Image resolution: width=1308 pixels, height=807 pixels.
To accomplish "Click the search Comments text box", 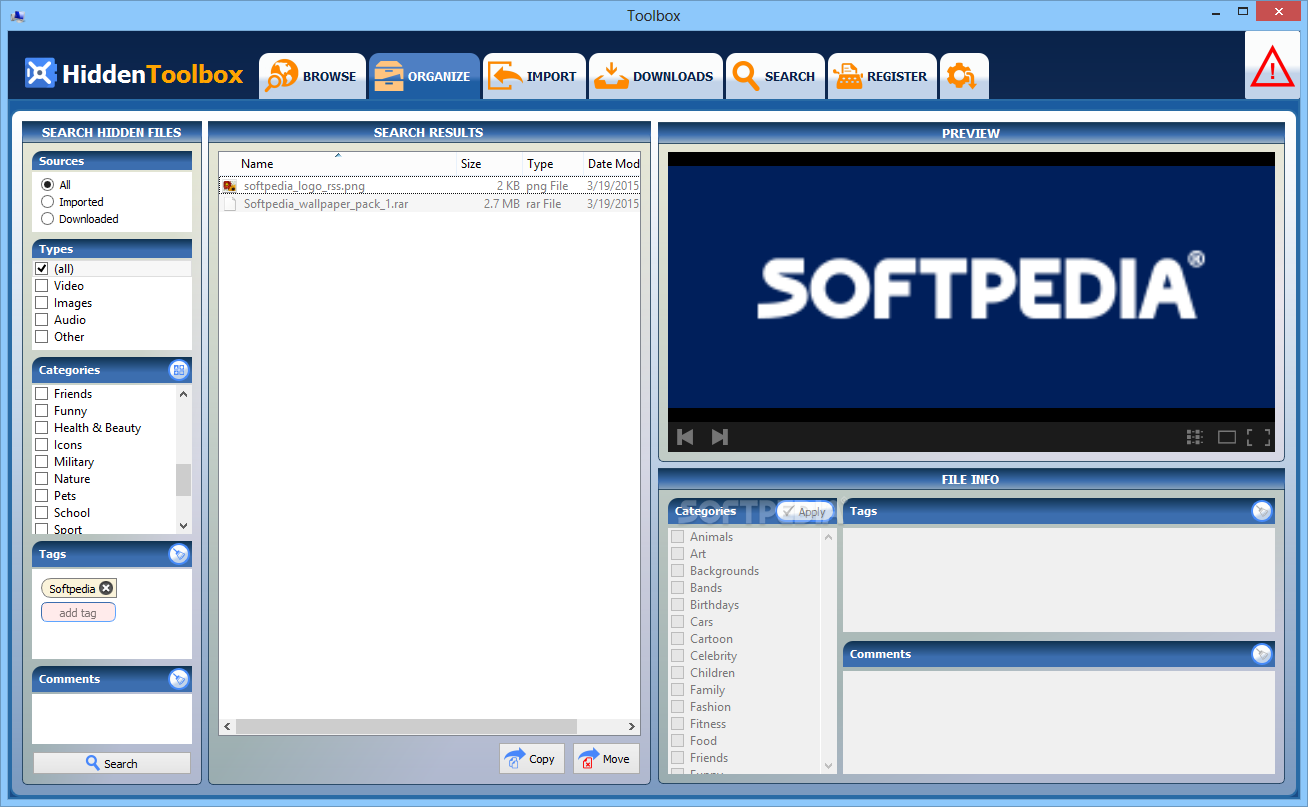I will tap(112, 719).
